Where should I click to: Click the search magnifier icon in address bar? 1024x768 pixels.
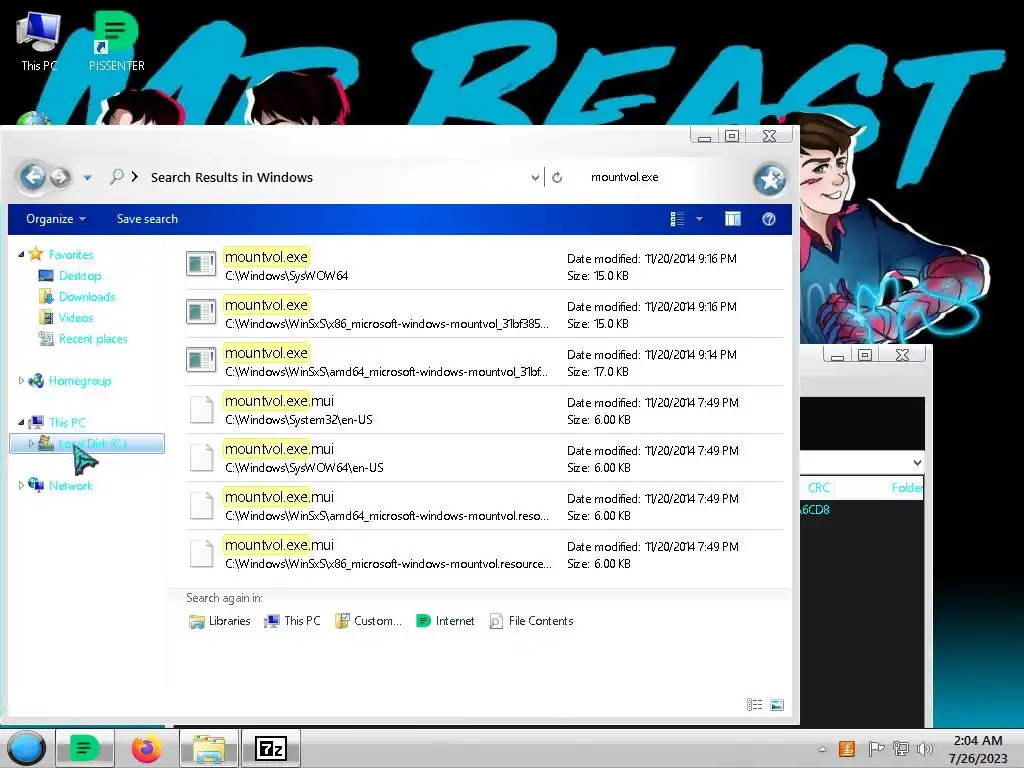click(x=116, y=177)
